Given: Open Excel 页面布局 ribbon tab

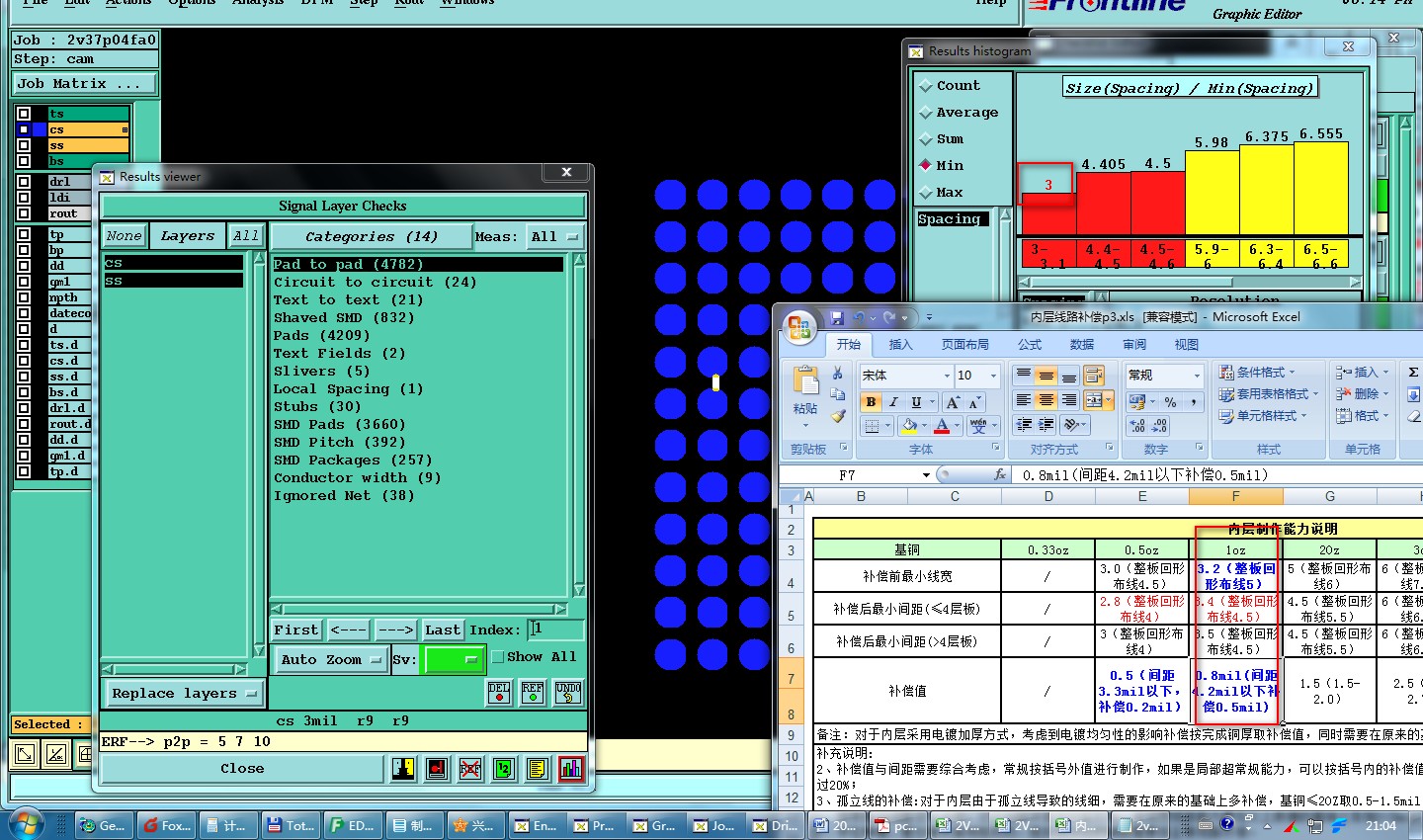Looking at the screenshot, I should pyautogui.click(x=964, y=344).
